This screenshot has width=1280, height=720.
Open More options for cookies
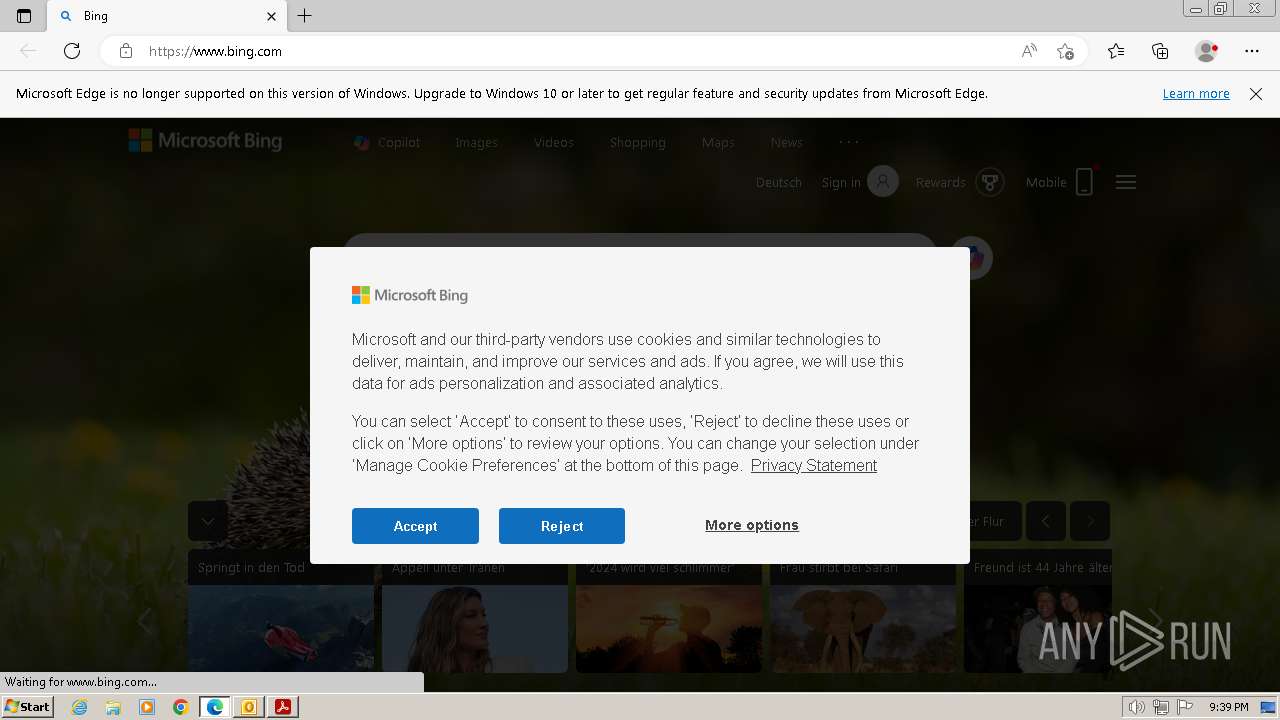tap(752, 525)
